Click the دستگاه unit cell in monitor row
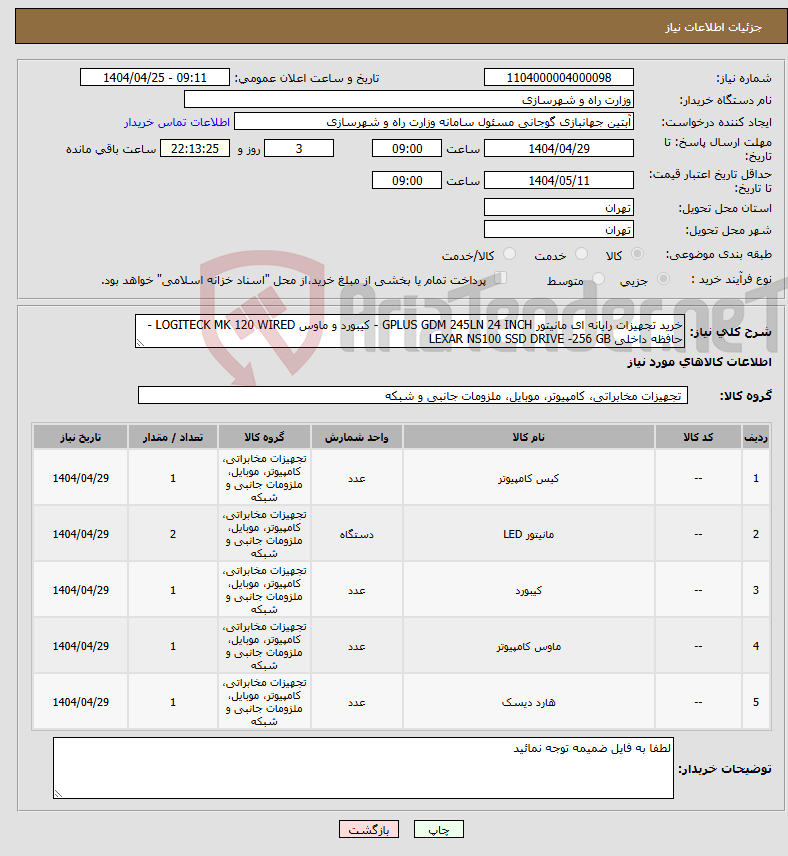The width and height of the screenshot is (788, 856). [357, 534]
